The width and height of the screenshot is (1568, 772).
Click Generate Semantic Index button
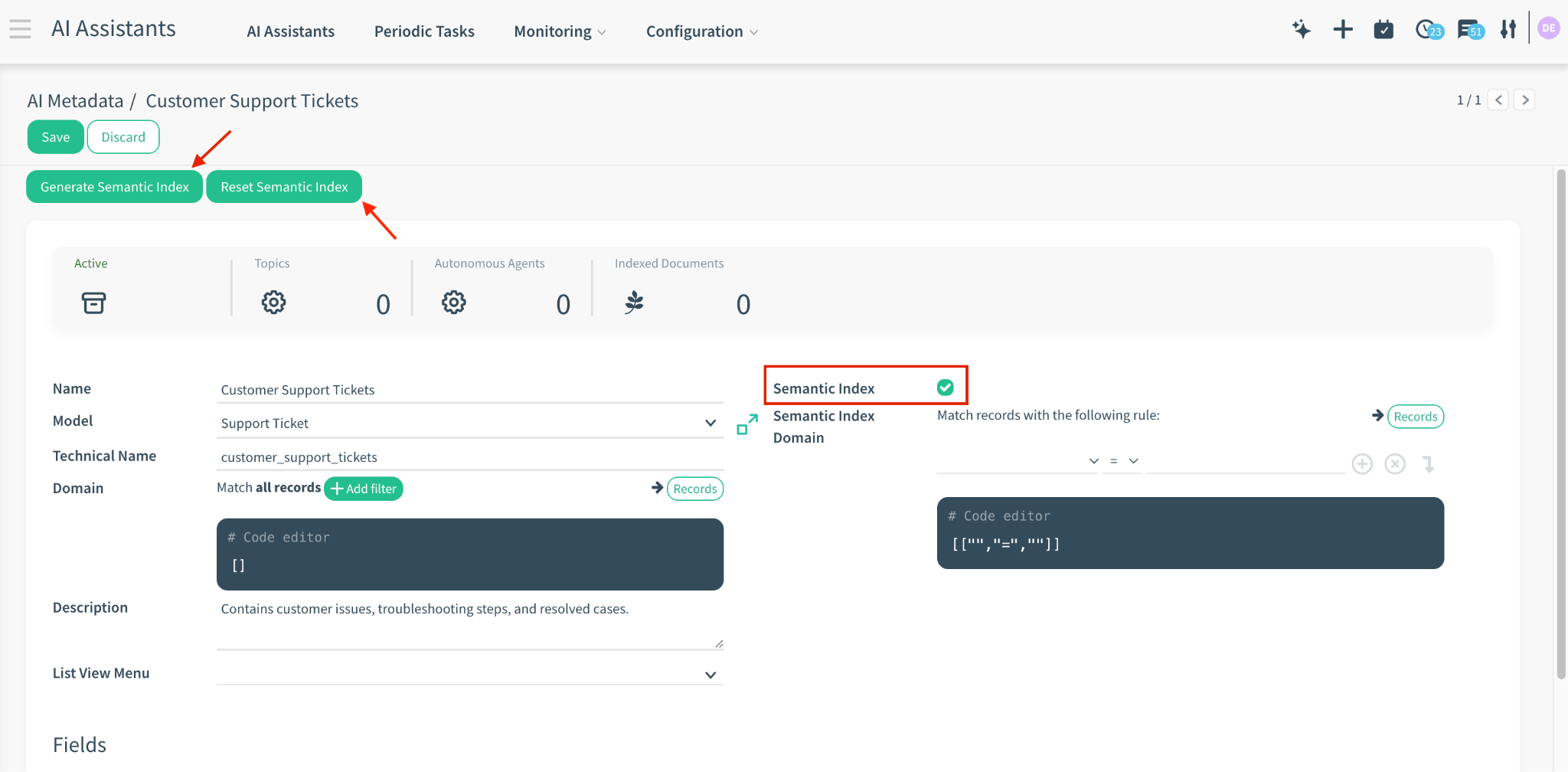click(x=115, y=187)
